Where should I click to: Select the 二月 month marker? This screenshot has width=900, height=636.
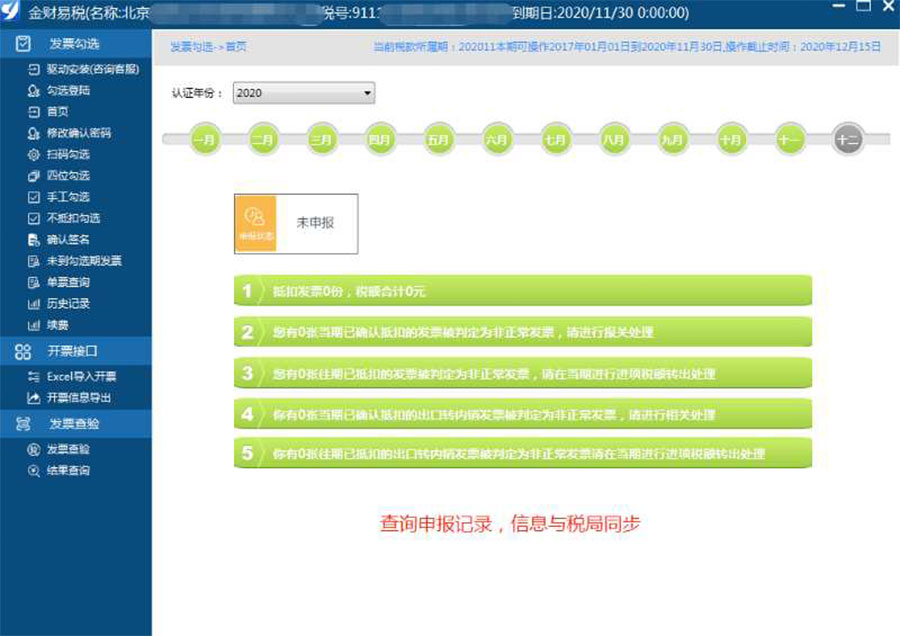[263, 139]
